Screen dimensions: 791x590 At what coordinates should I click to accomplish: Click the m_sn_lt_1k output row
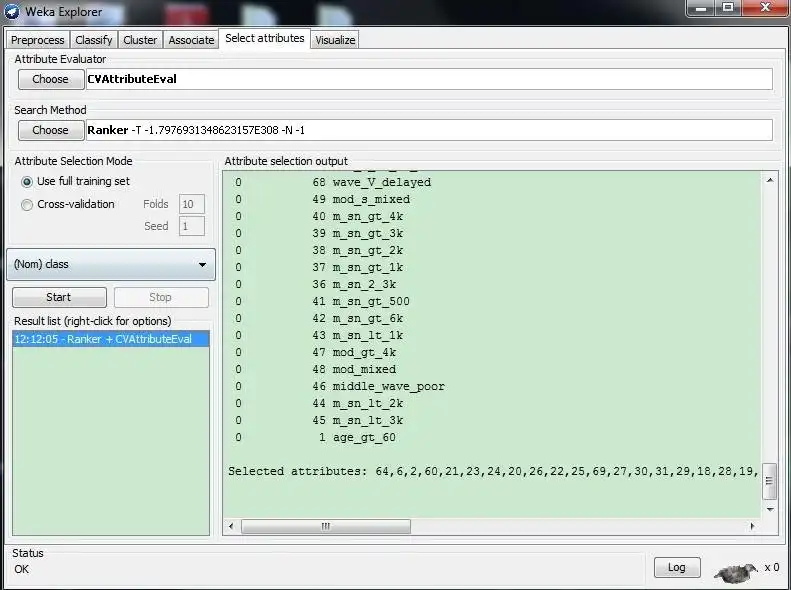(x=319, y=336)
